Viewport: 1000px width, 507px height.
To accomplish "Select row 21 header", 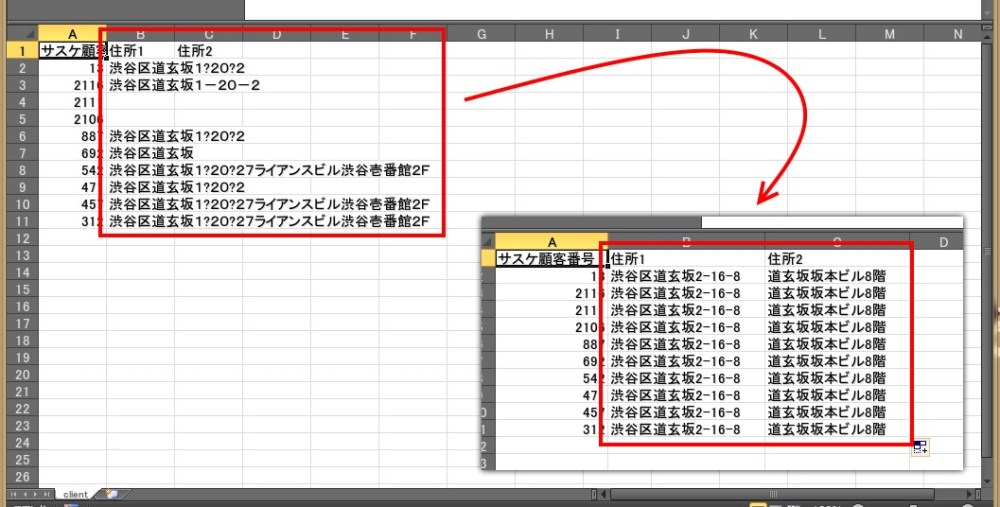I will [23, 392].
